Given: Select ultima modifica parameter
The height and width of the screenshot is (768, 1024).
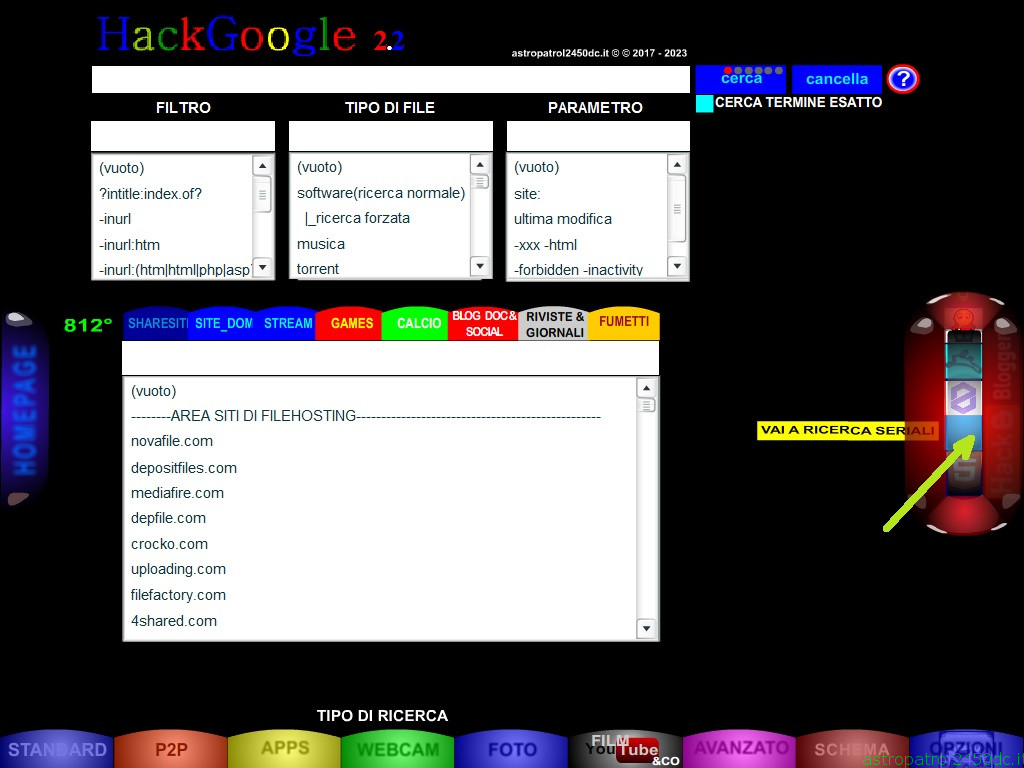Looking at the screenshot, I should pos(563,219).
